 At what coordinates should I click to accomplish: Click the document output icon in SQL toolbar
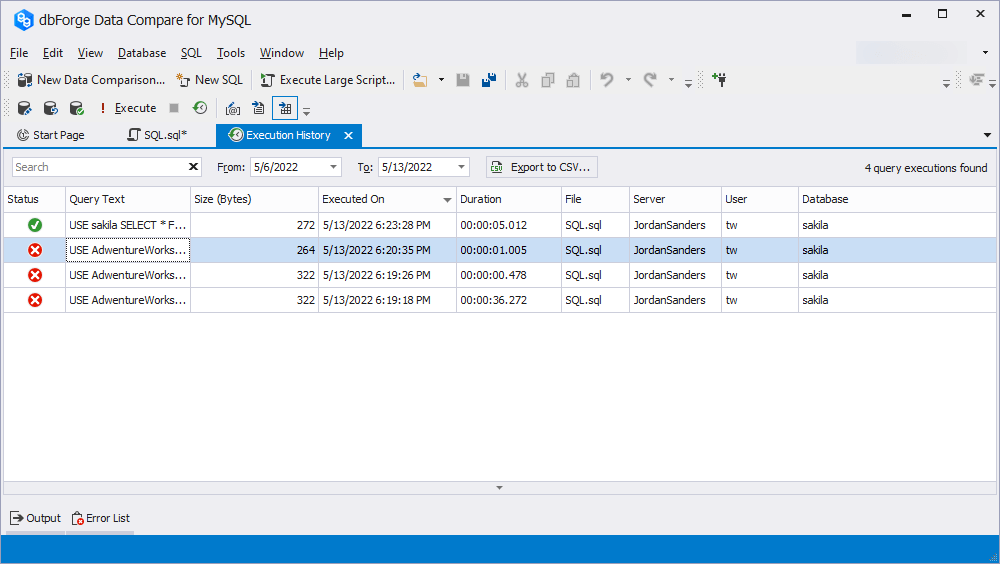(258, 108)
